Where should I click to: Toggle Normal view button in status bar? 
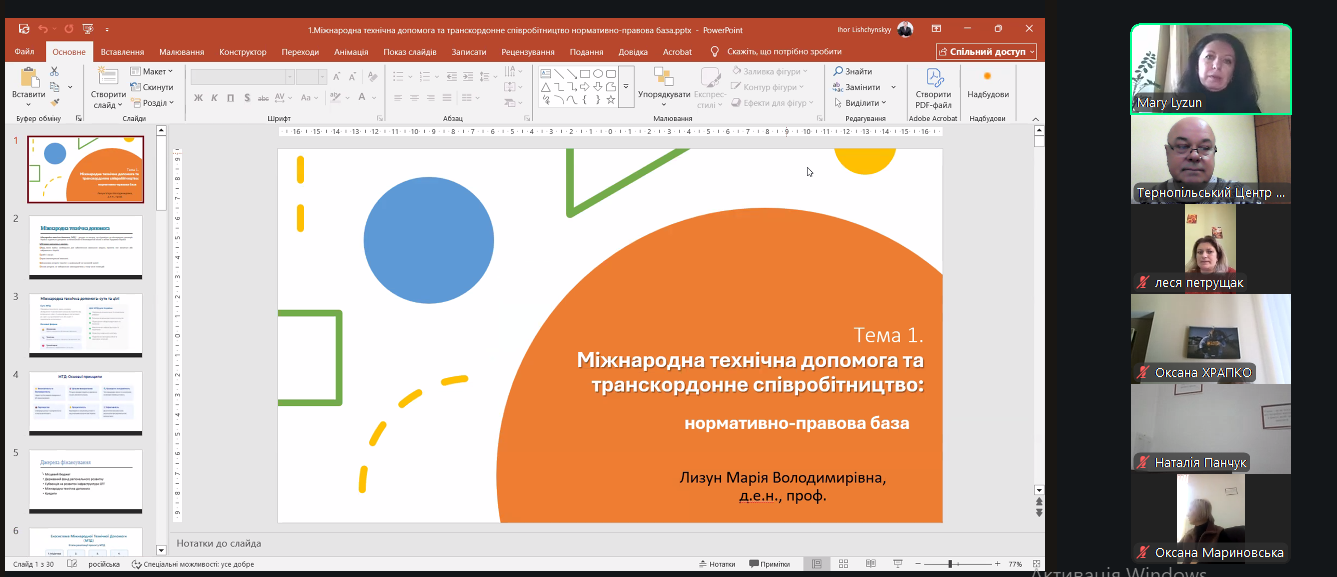tap(817, 564)
